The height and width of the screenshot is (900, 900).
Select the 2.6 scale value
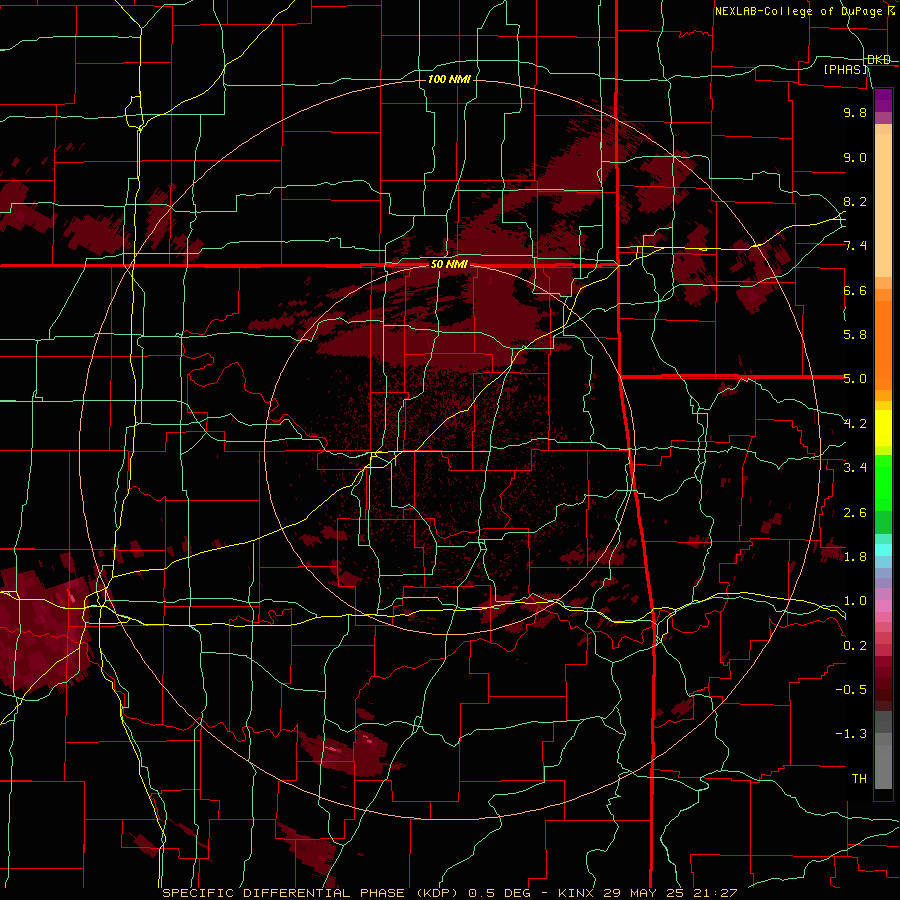[855, 513]
